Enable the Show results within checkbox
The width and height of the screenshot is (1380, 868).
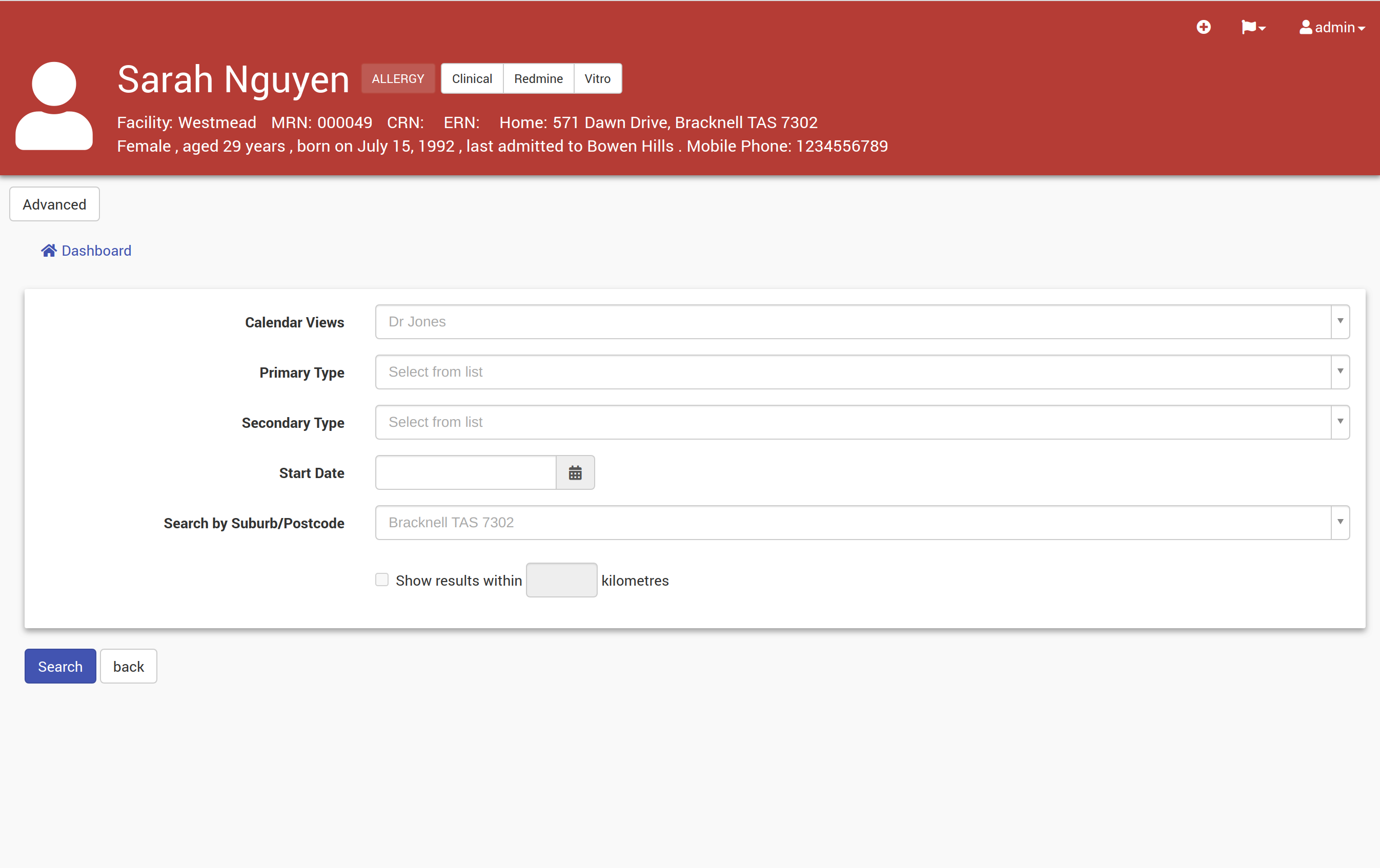(382, 580)
